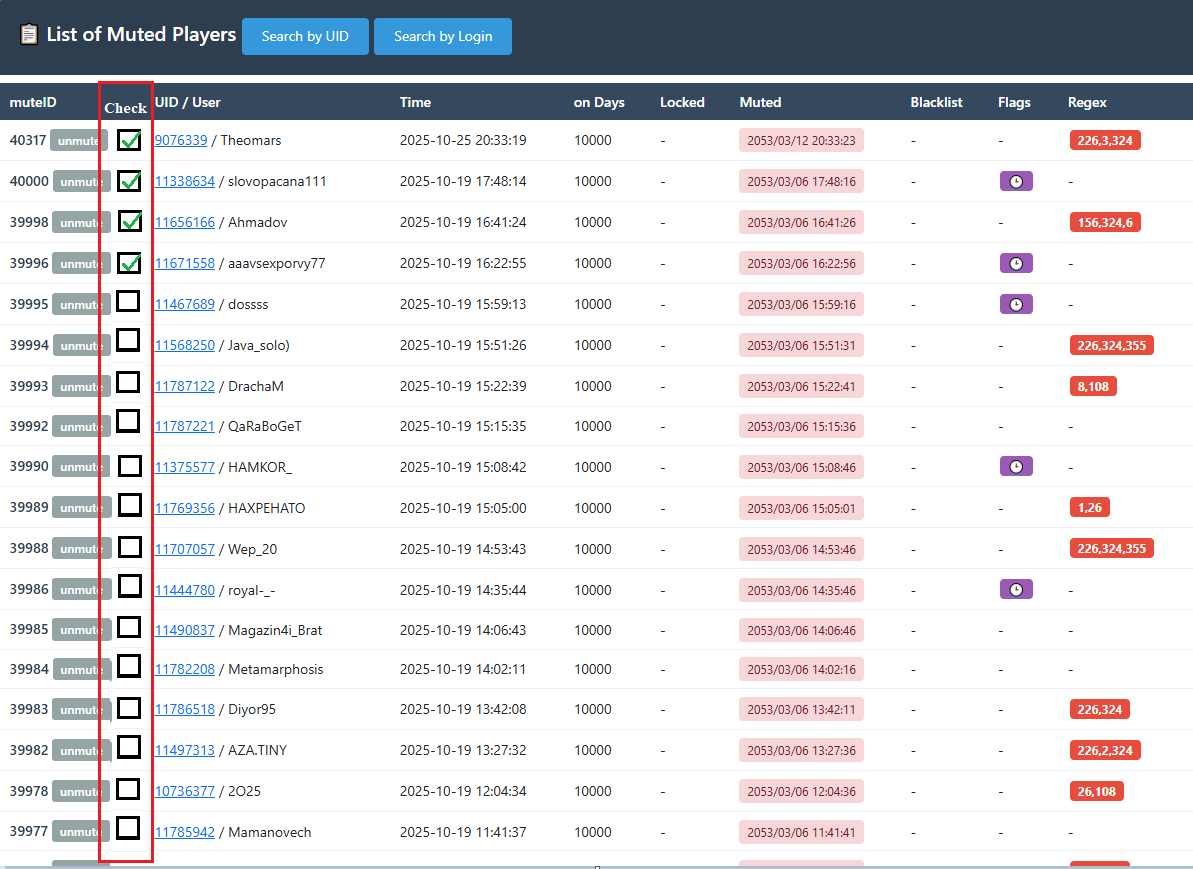The height and width of the screenshot is (869, 1193).
Task: Uncheck the checkbox for Theomars
Action: (129, 140)
